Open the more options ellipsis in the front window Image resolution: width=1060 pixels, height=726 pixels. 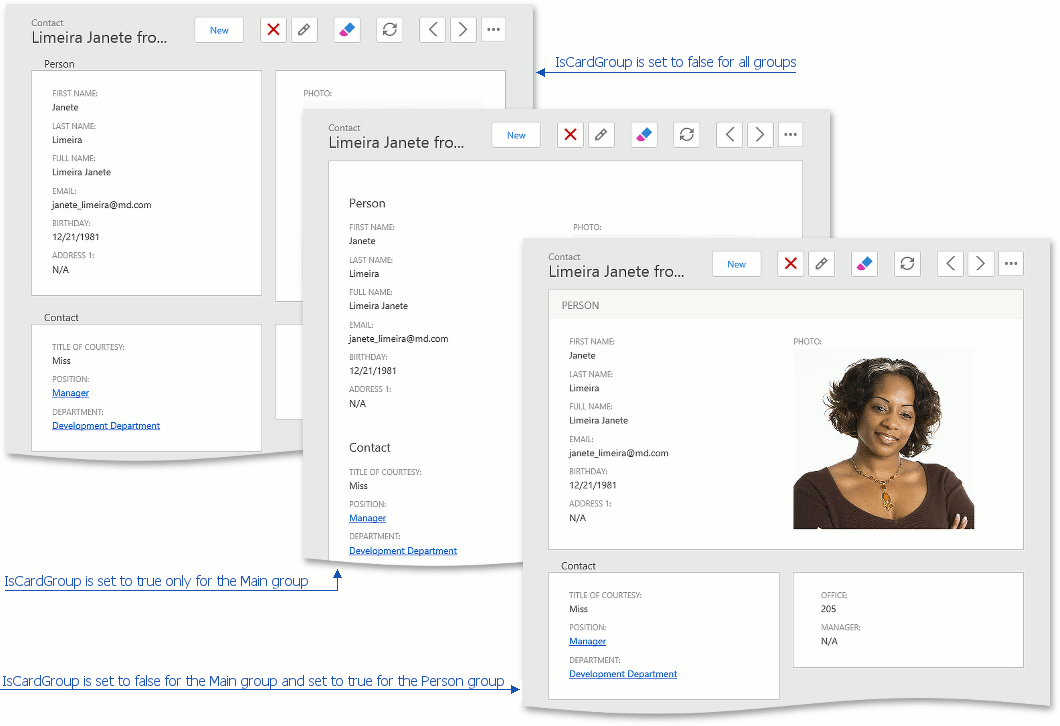[x=1011, y=264]
